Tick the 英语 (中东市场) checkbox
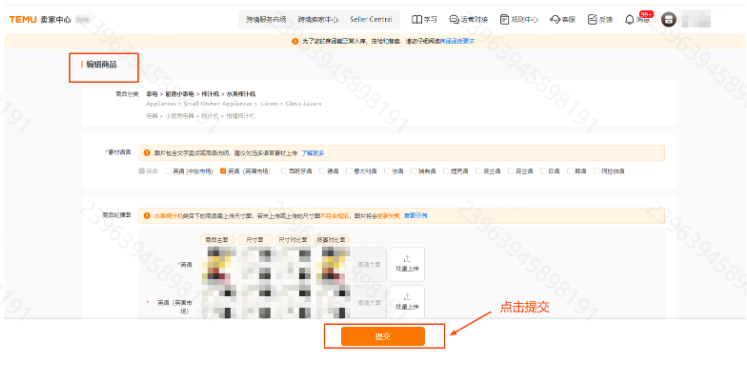This screenshot has width=747, height=366. coord(168,171)
